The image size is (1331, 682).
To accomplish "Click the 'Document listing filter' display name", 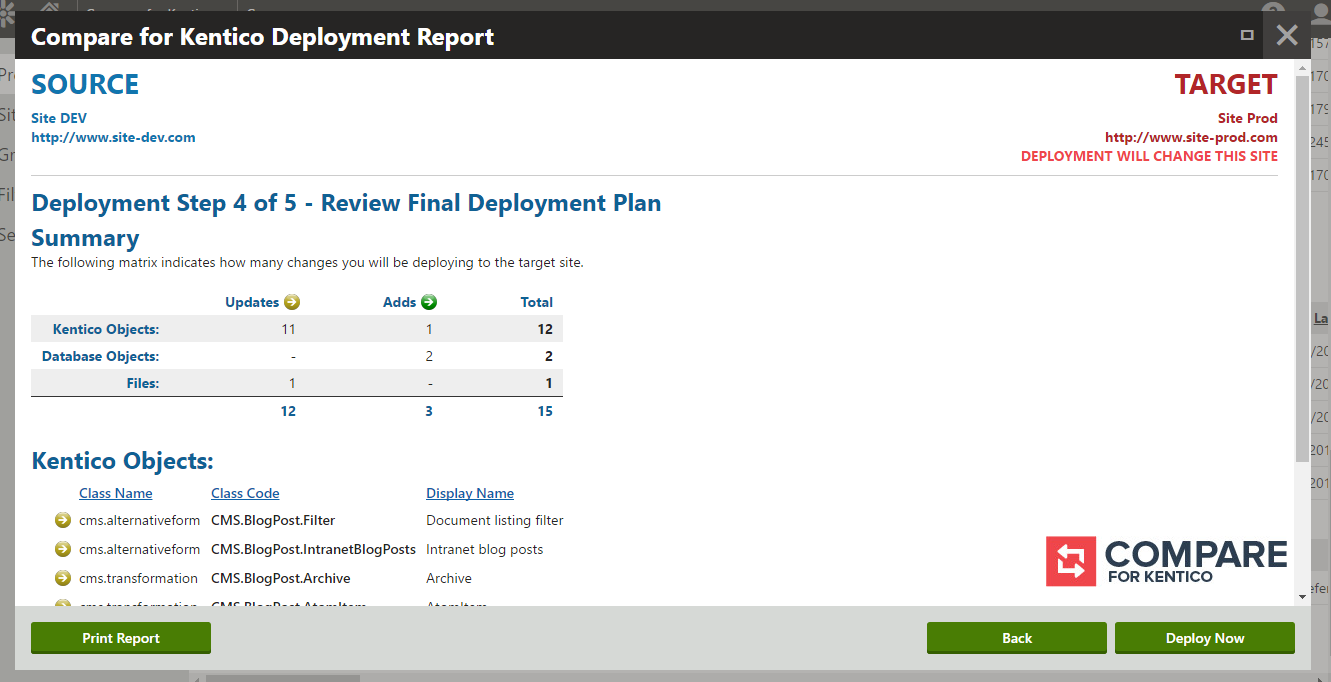I will coord(495,520).
